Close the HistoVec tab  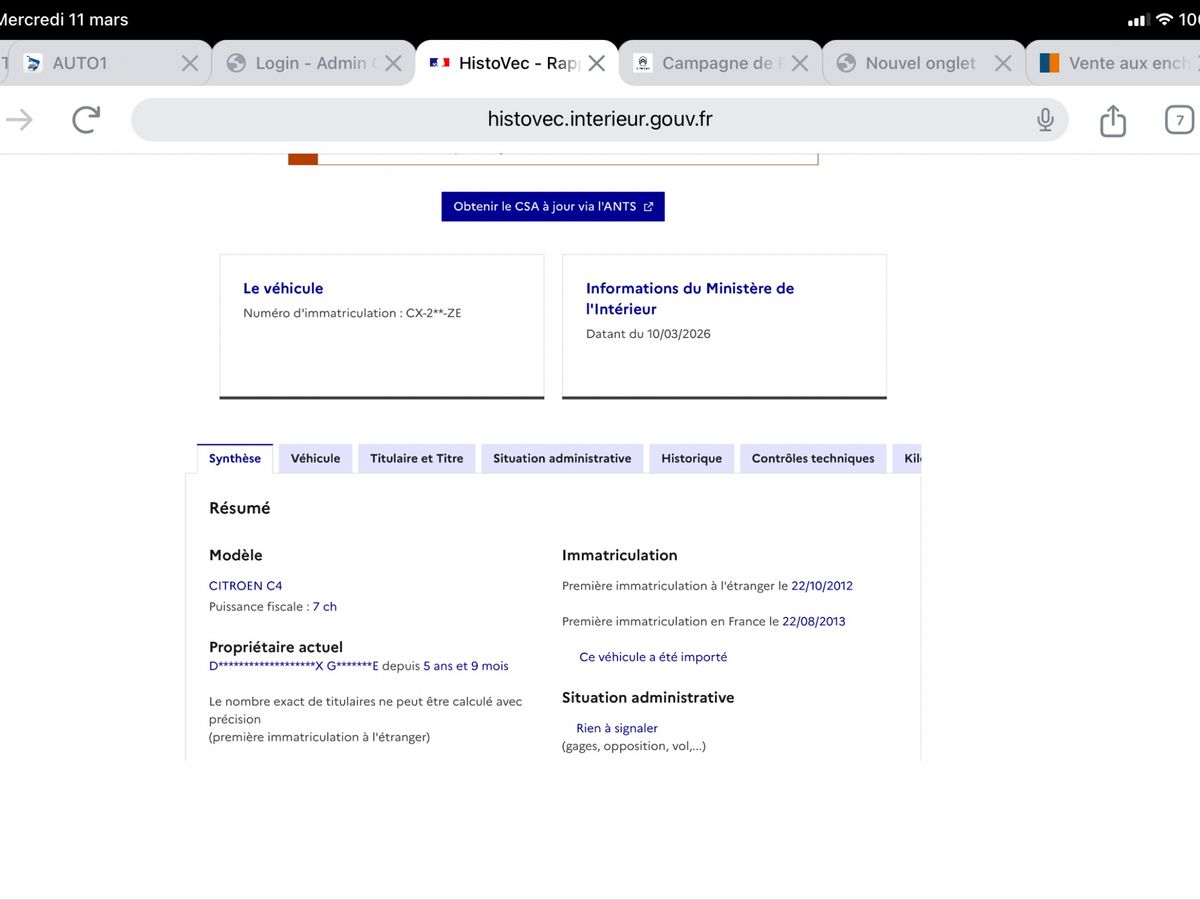pos(597,63)
